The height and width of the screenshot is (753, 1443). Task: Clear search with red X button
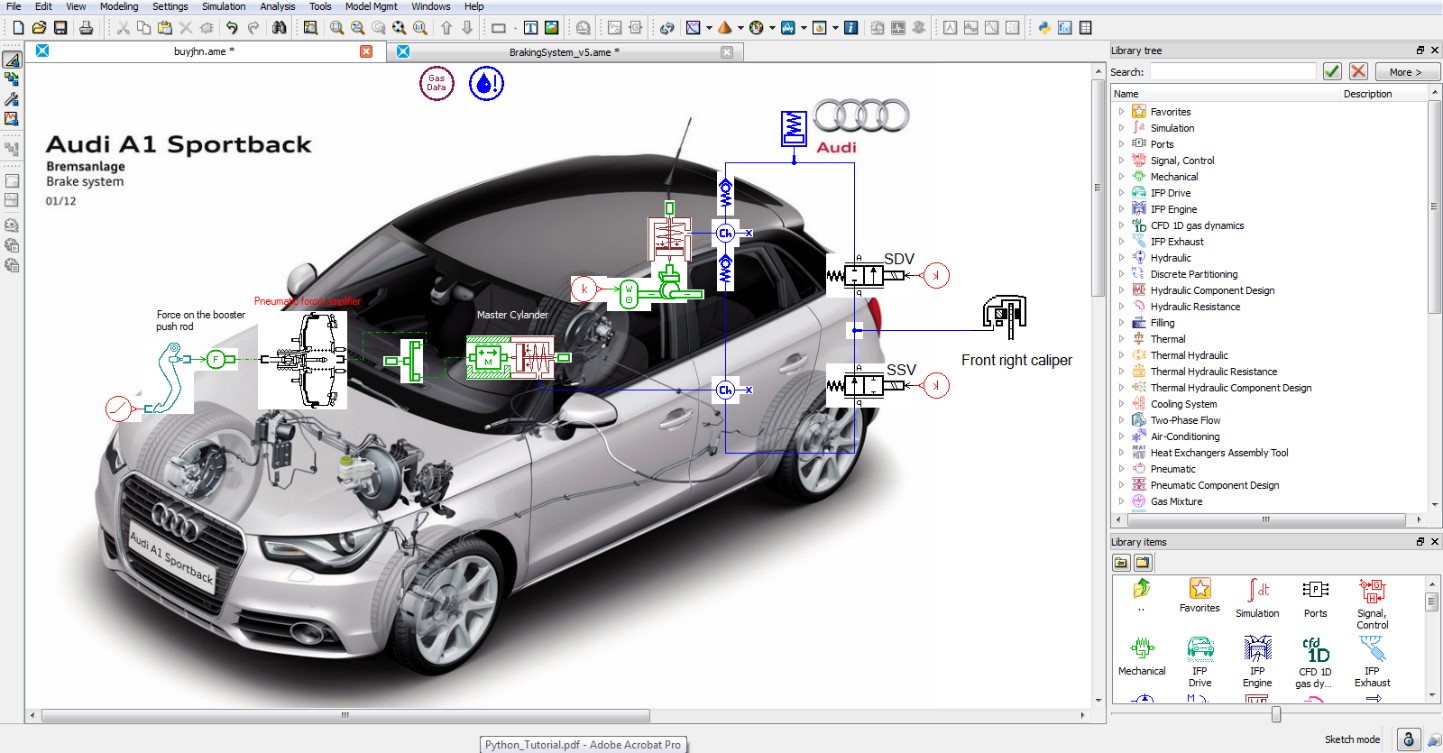pos(1358,72)
